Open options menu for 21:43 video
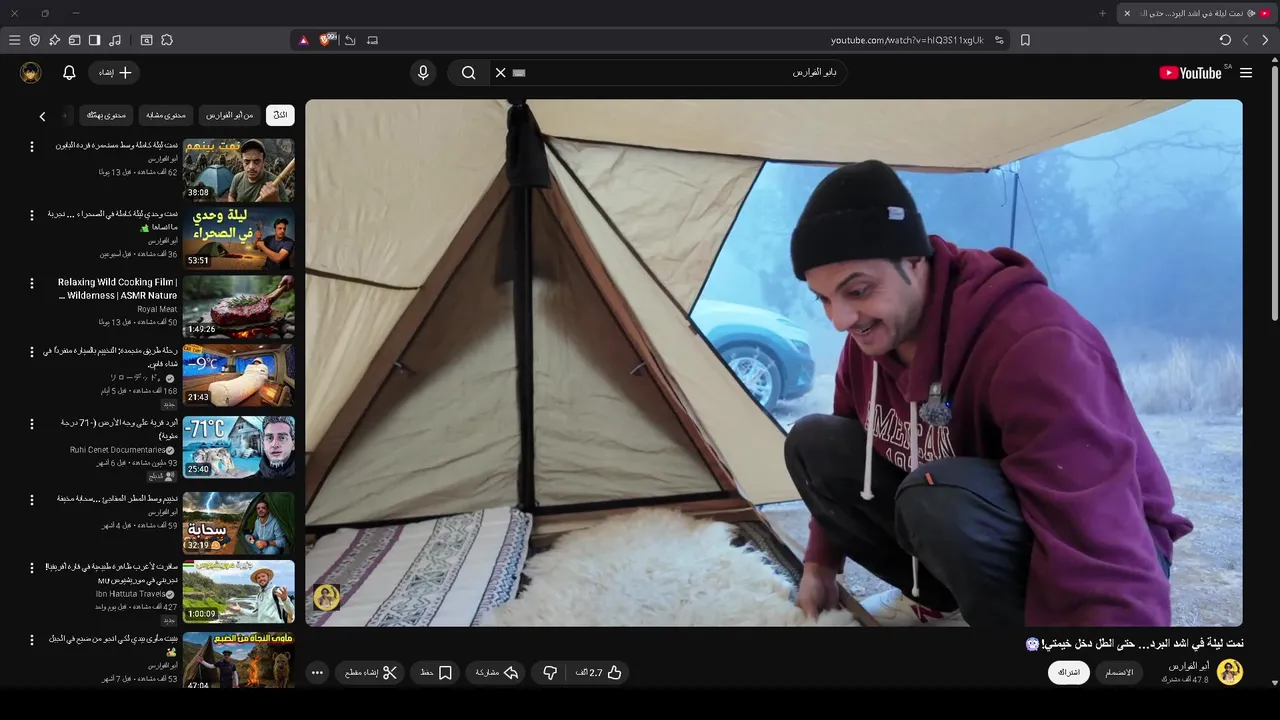 point(31,352)
